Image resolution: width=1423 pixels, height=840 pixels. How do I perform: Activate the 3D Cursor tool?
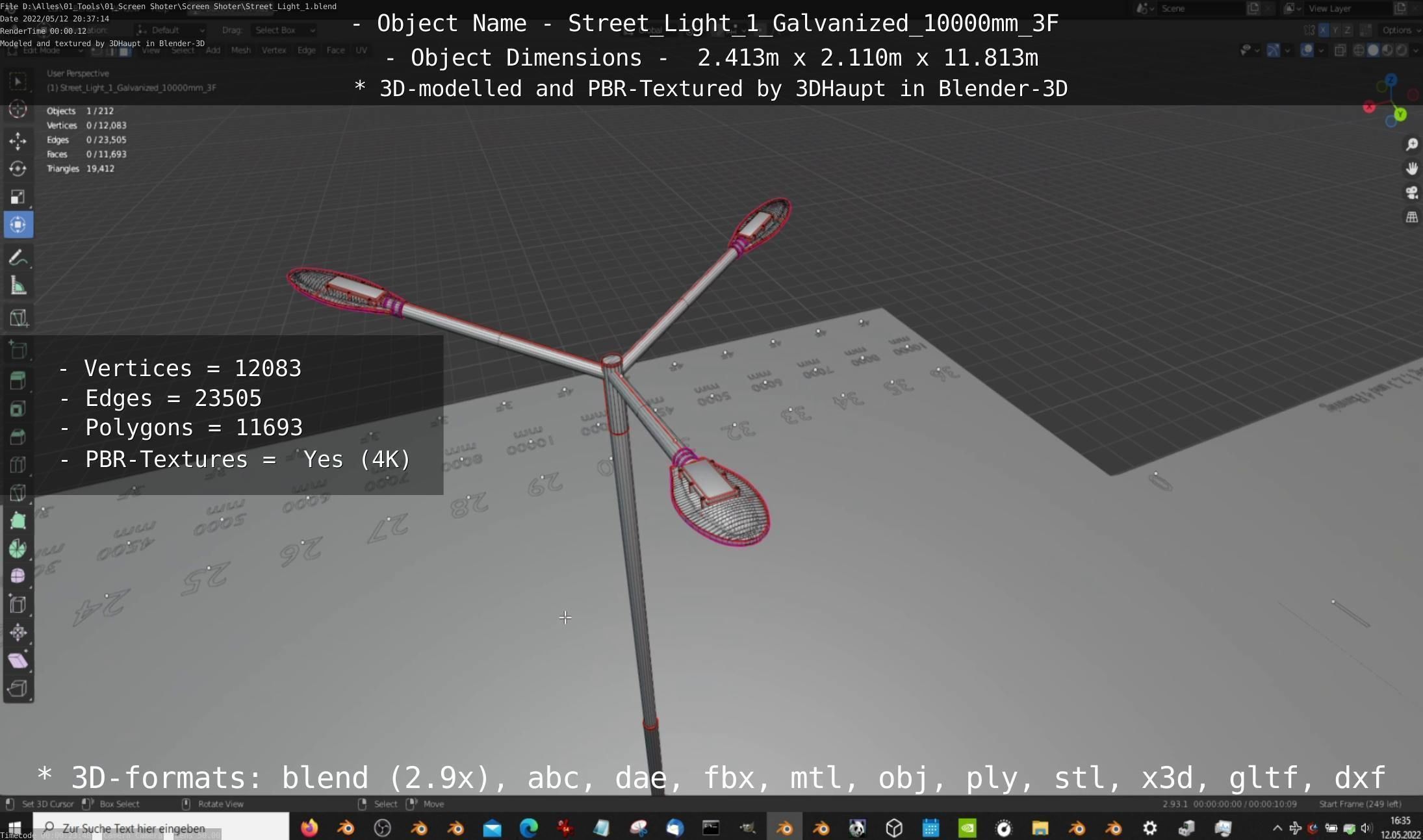18,109
